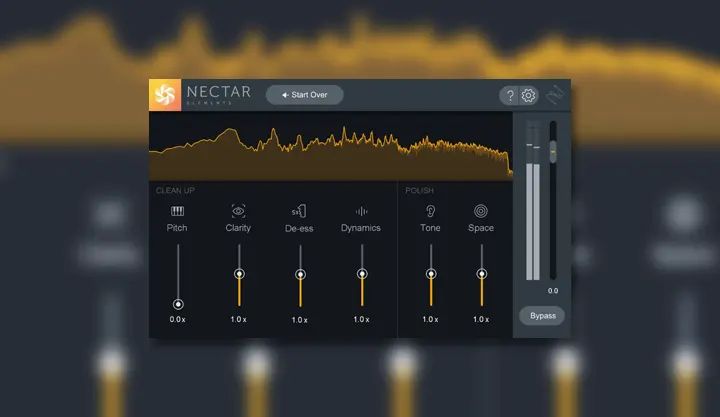Image resolution: width=720 pixels, height=417 pixels.
Task: Click the Clarity slider handle
Action: tap(239, 274)
